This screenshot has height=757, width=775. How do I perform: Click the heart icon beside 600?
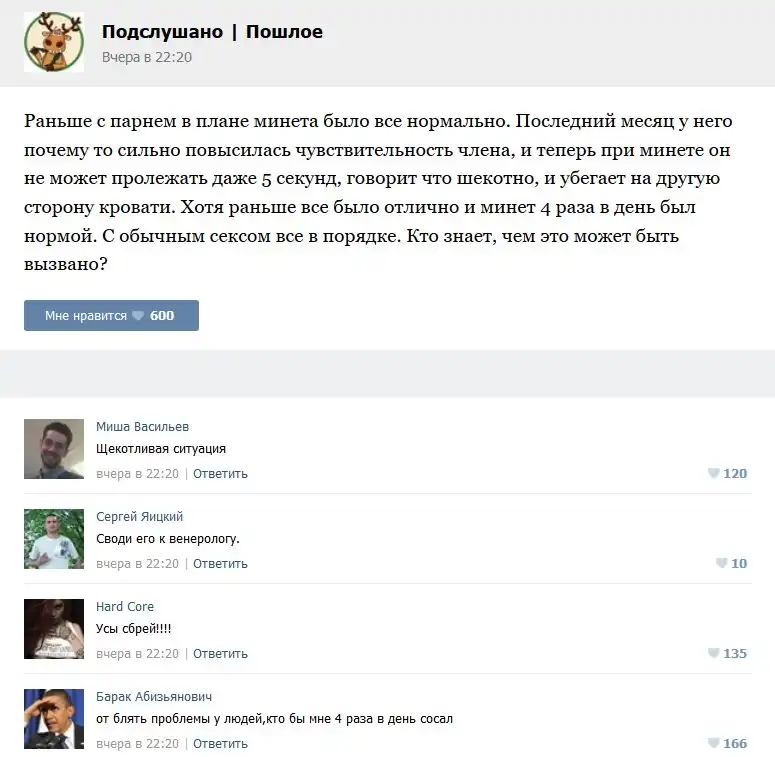pyautogui.click(x=138, y=315)
